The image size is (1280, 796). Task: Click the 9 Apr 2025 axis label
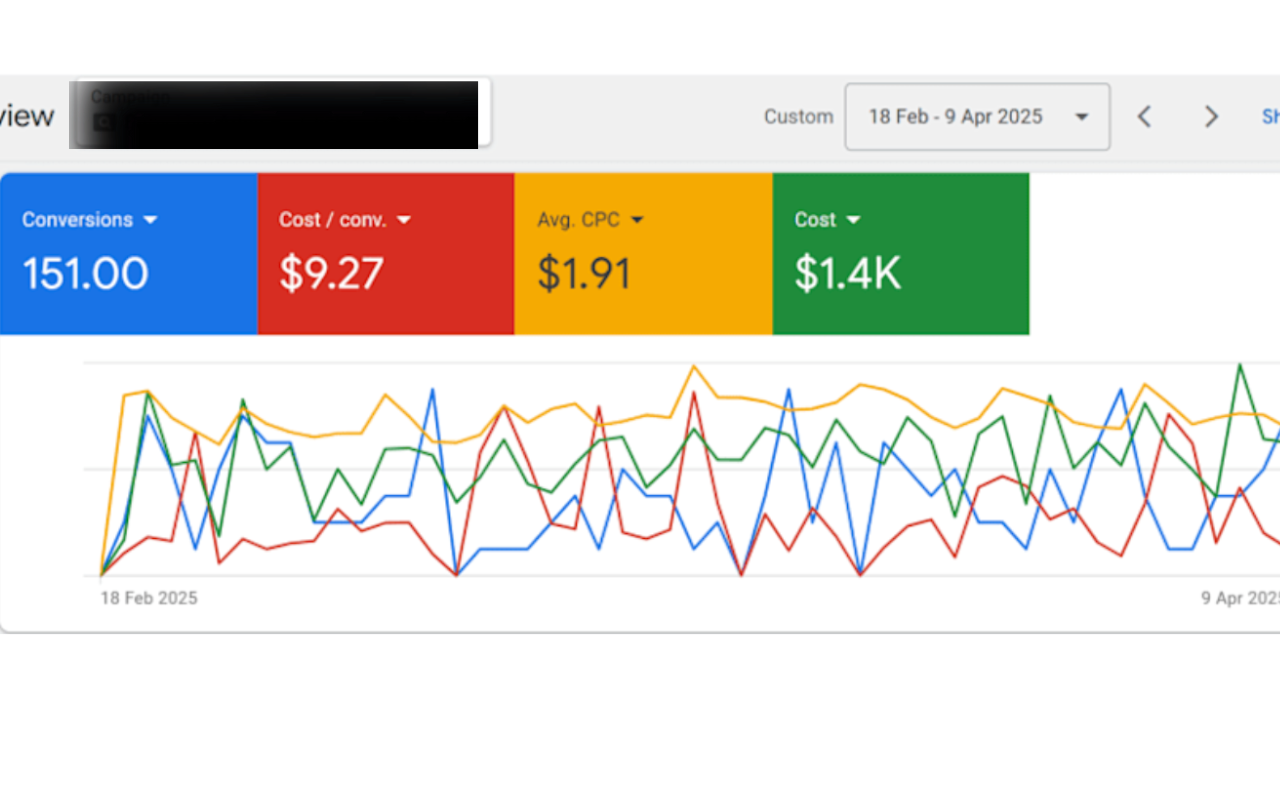click(x=1240, y=598)
